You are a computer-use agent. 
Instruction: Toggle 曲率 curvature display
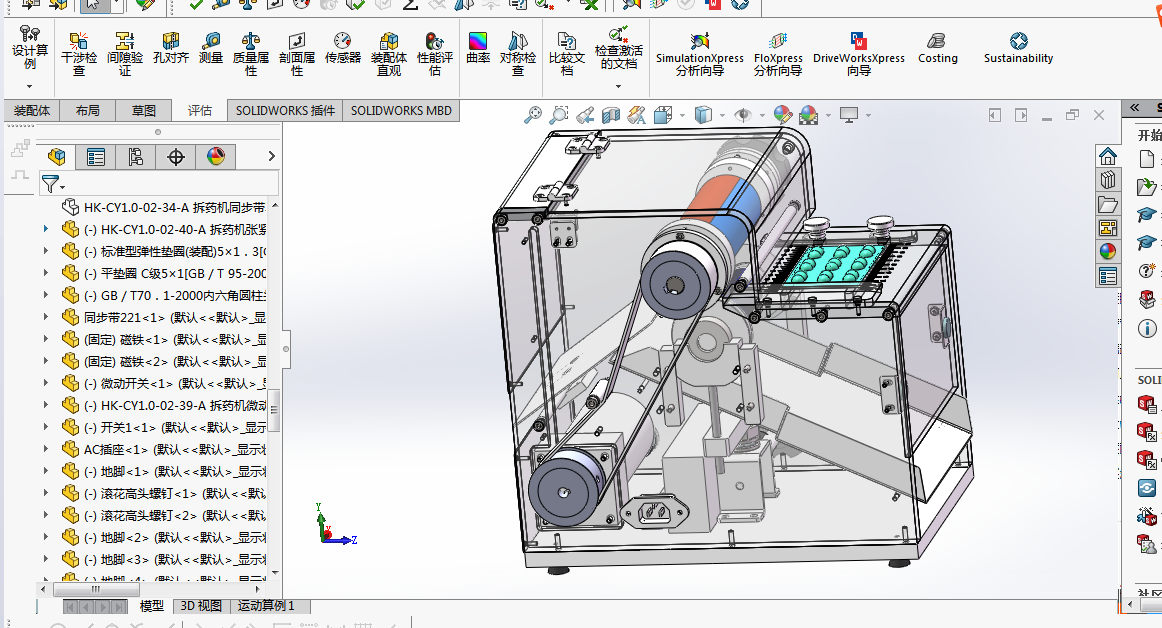[x=478, y=47]
